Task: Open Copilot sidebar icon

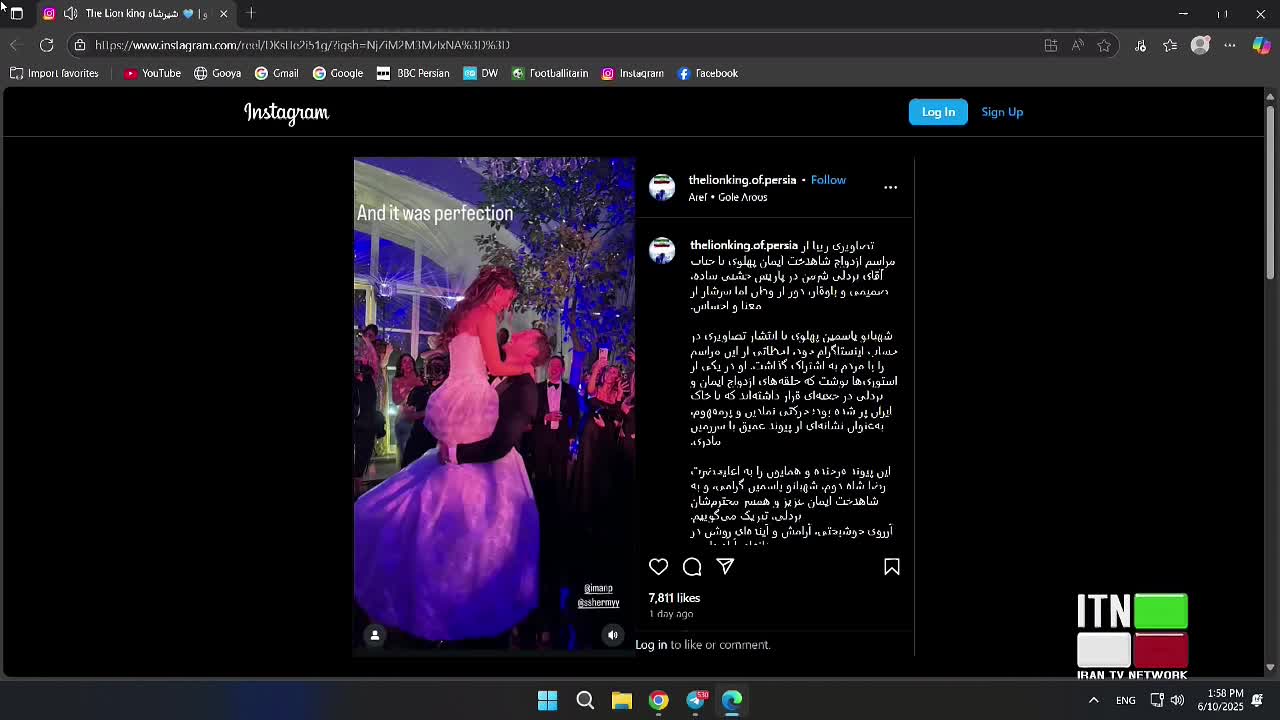Action: tap(1261, 45)
